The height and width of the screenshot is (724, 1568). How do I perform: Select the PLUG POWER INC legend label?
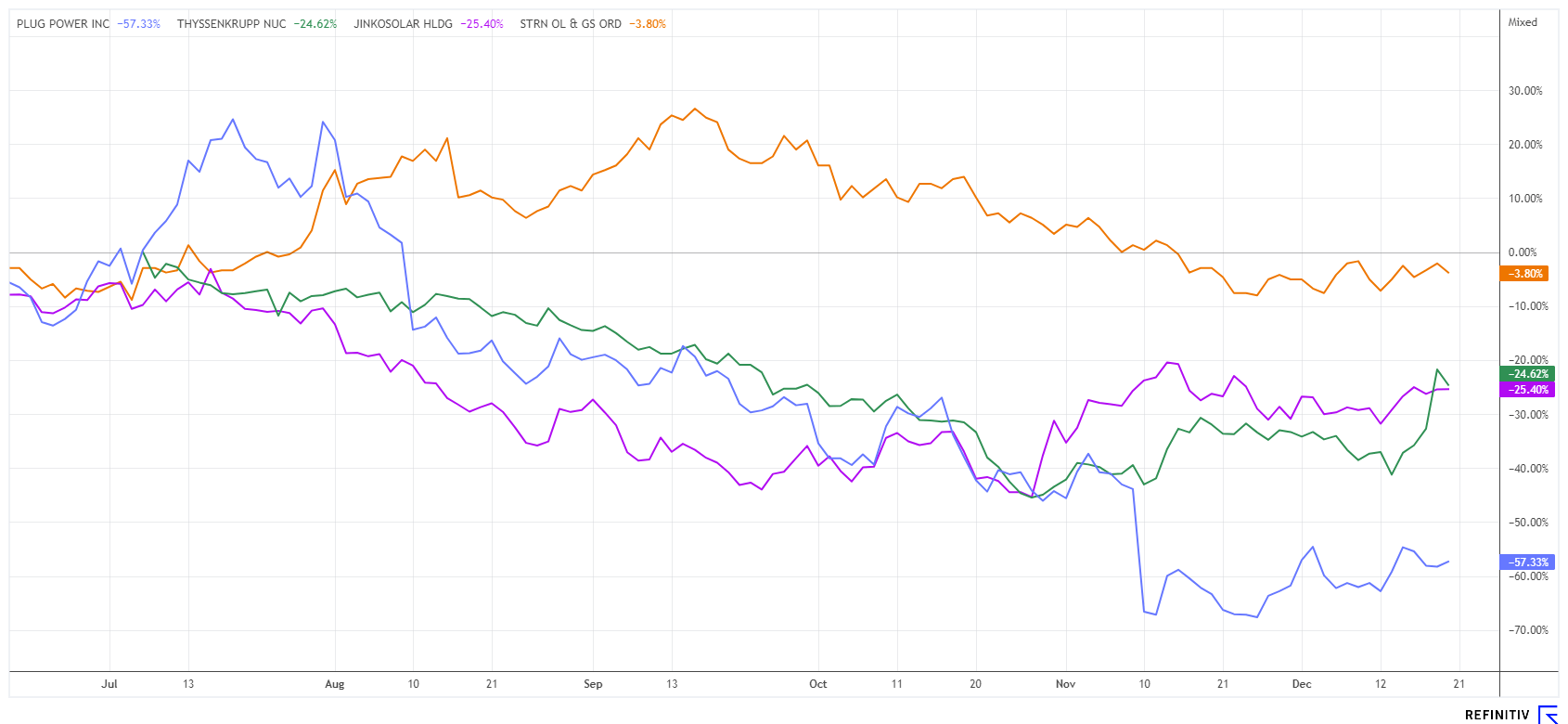63,24
